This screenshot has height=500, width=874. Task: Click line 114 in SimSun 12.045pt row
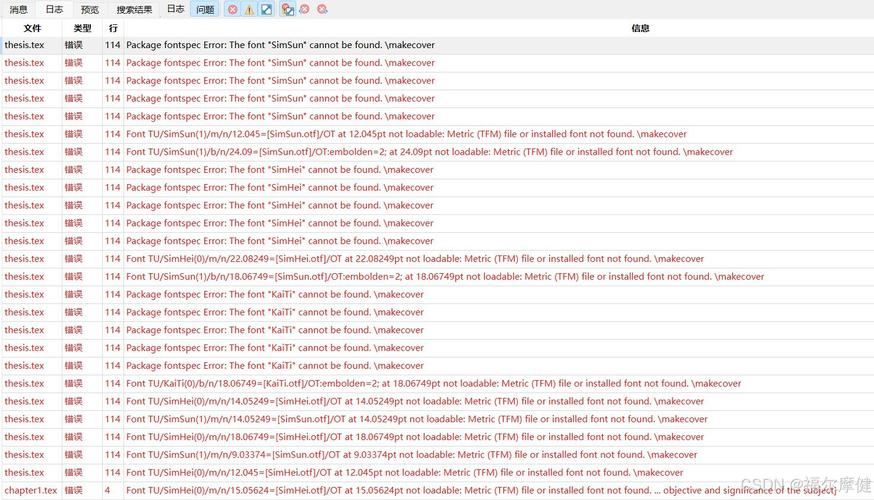[x=113, y=134]
